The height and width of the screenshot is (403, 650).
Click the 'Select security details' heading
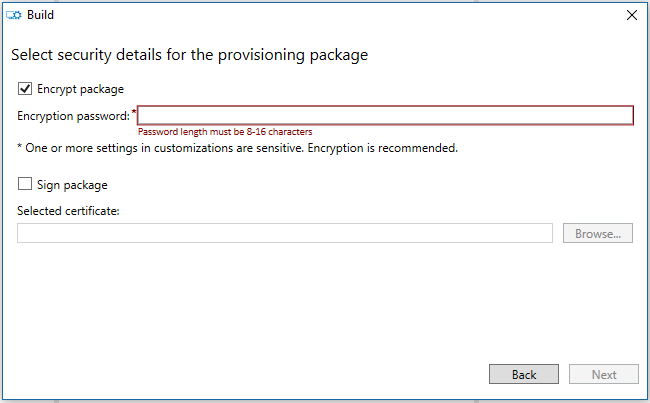click(190, 55)
